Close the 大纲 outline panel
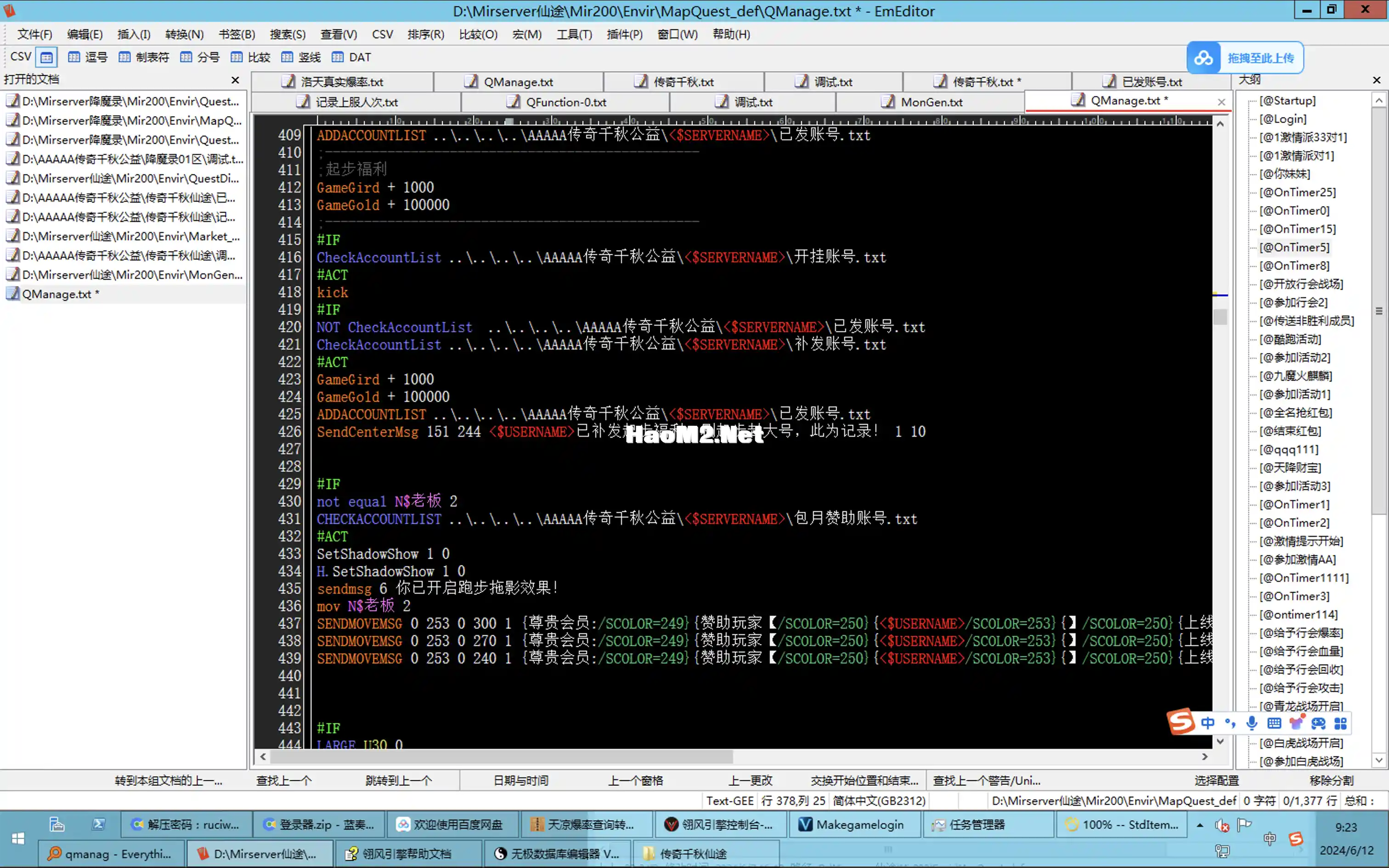The width and height of the screenshot is (1389, 868). (x=1377, y=80)
